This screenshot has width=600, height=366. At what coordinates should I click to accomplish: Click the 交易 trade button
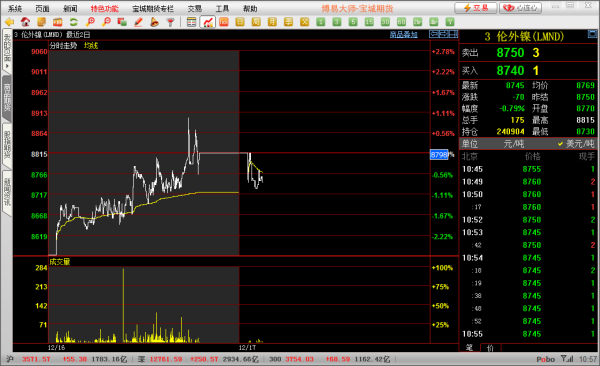[476, 8]
